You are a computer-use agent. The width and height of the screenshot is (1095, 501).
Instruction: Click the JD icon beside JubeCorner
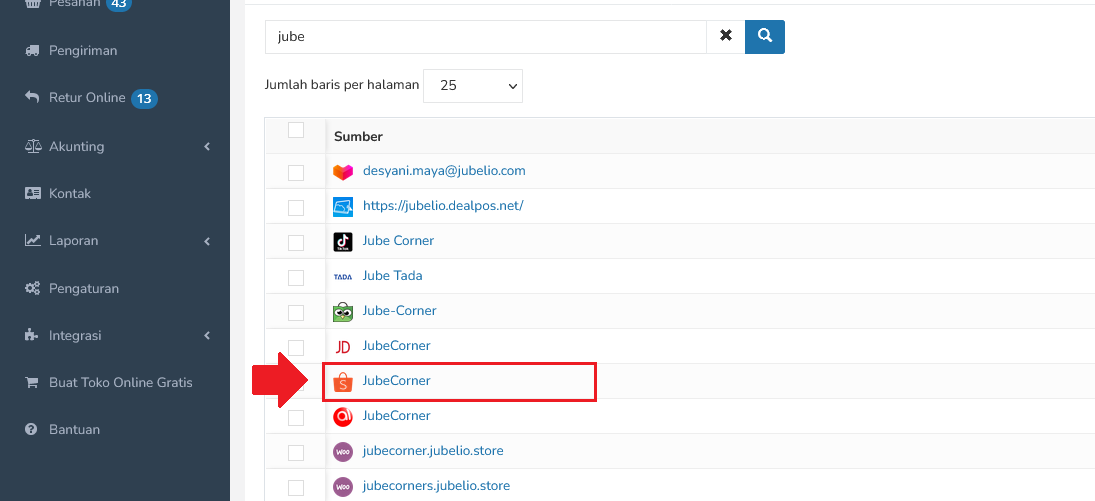(343, 347)
